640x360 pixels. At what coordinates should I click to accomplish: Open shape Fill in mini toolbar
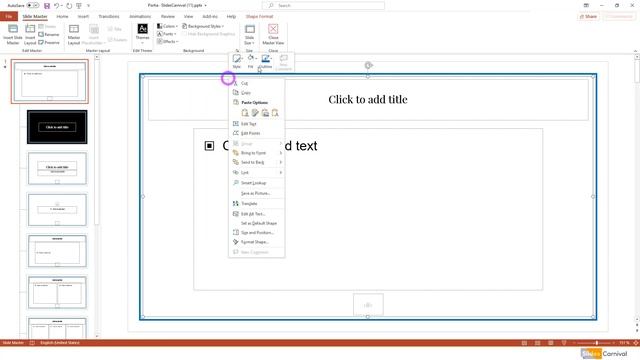(251, 61)
